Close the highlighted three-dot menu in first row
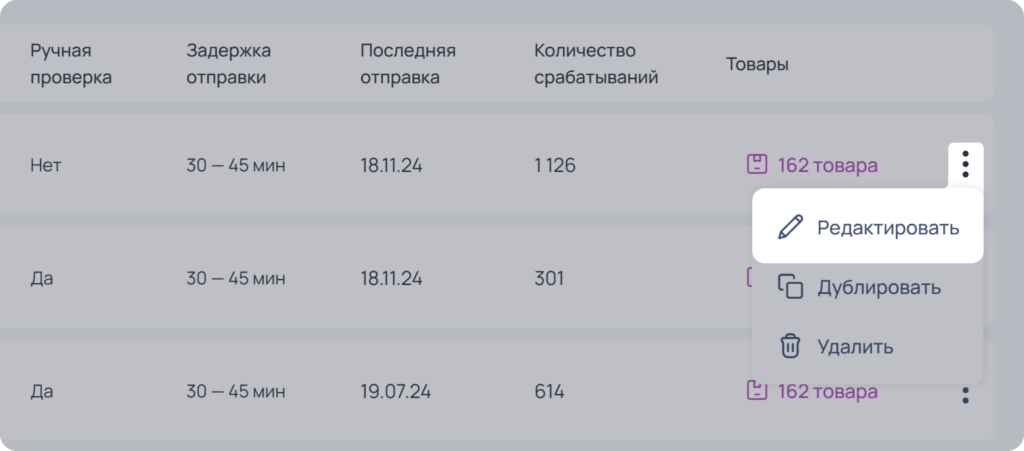Screen dimensions: 1024x451 point(965,164)
